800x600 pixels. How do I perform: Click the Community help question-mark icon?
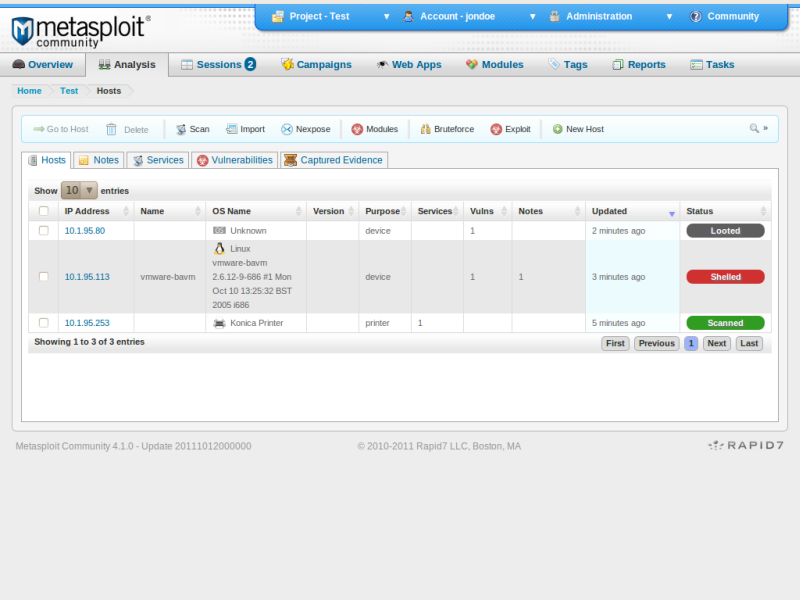tap(695, 17)
